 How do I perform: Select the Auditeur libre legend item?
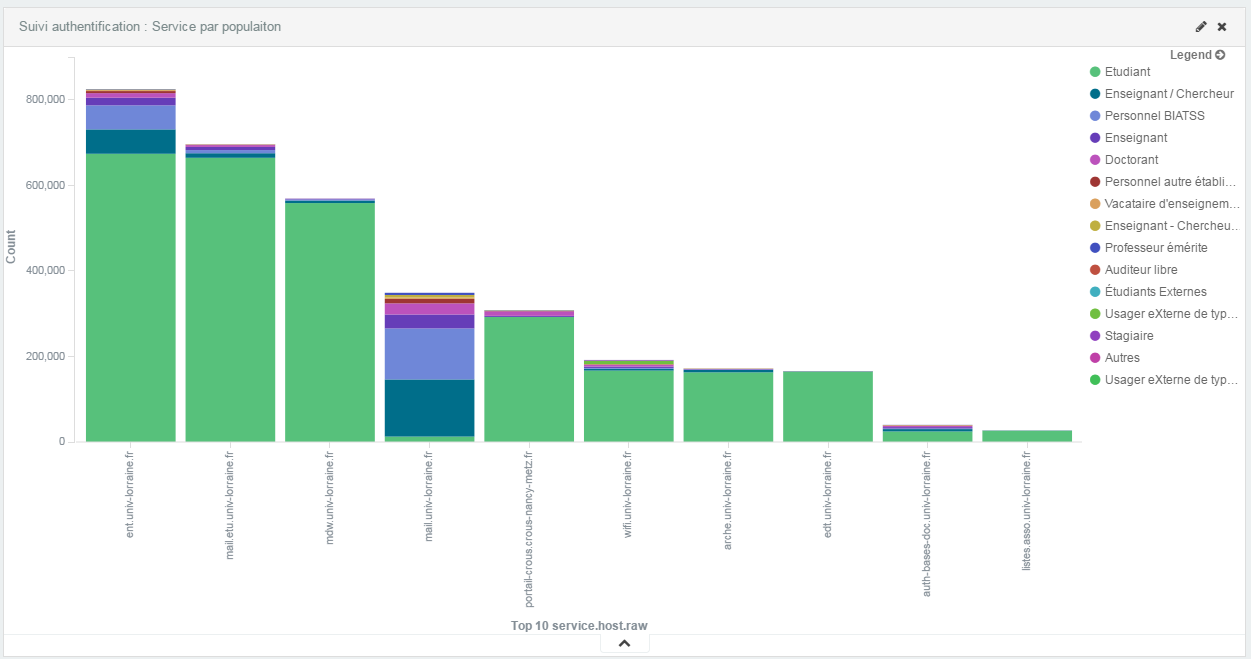[1141, 270]
